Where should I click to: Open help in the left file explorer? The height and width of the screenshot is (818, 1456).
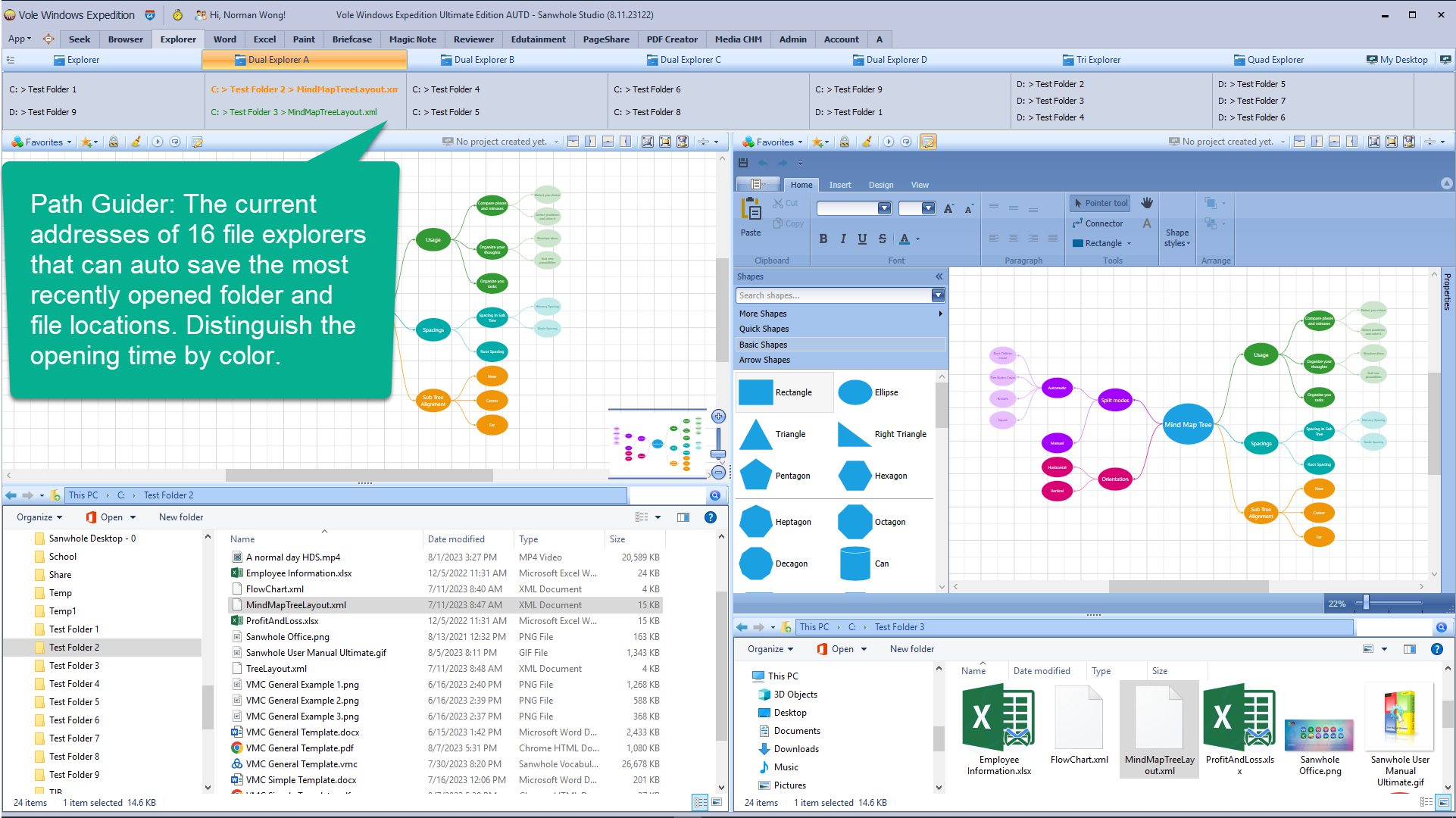pos(711,517)
